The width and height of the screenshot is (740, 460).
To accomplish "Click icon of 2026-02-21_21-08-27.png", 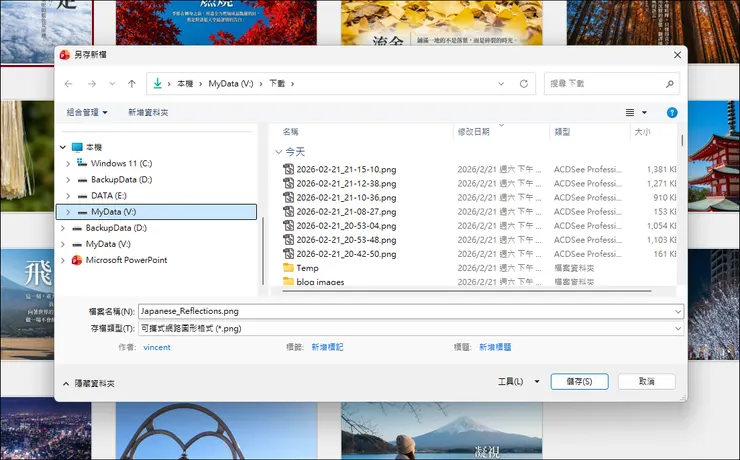I will pos(288,211).
